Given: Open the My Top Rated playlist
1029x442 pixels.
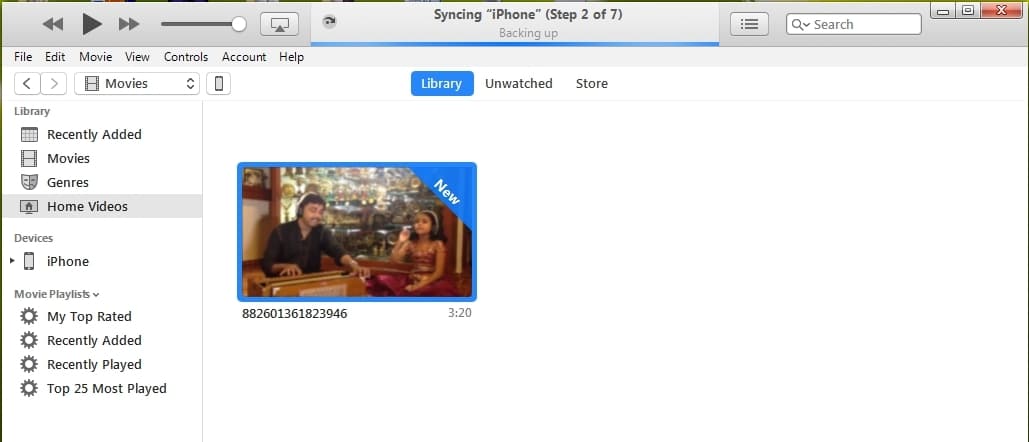Looking at the screenshot, I should (102, 316).
